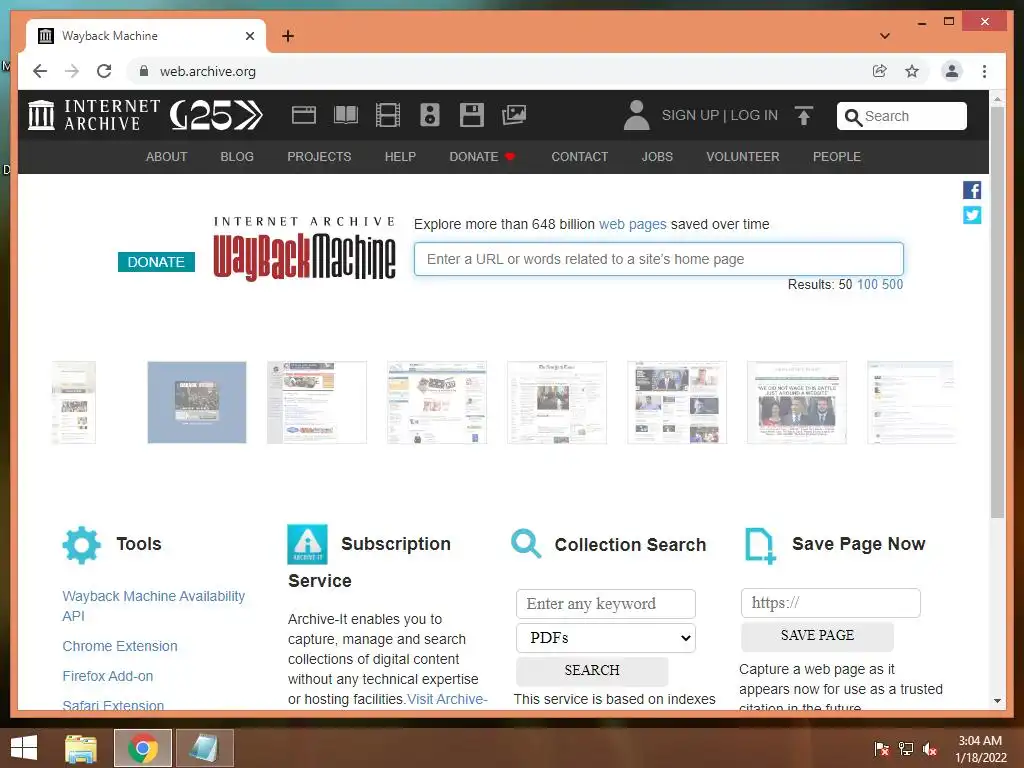The width and height of the screenshot is (1024, 768).
Task: Set results to 500
Action: [893, 285]
